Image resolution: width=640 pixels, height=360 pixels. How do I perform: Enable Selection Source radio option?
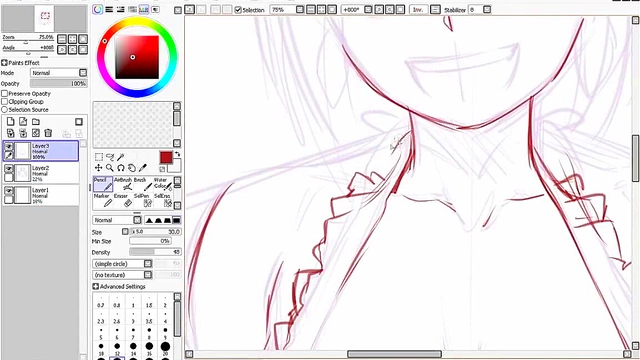click(x=4, y=110)
